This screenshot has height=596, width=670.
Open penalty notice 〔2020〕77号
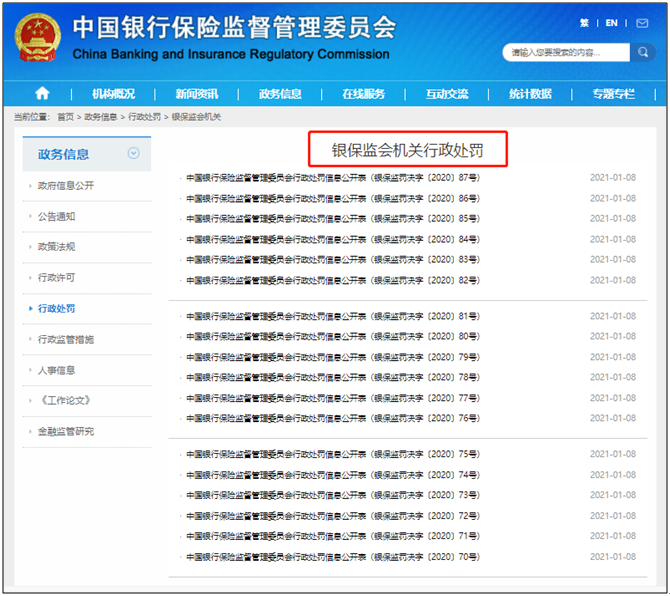[x=333, y=398]
